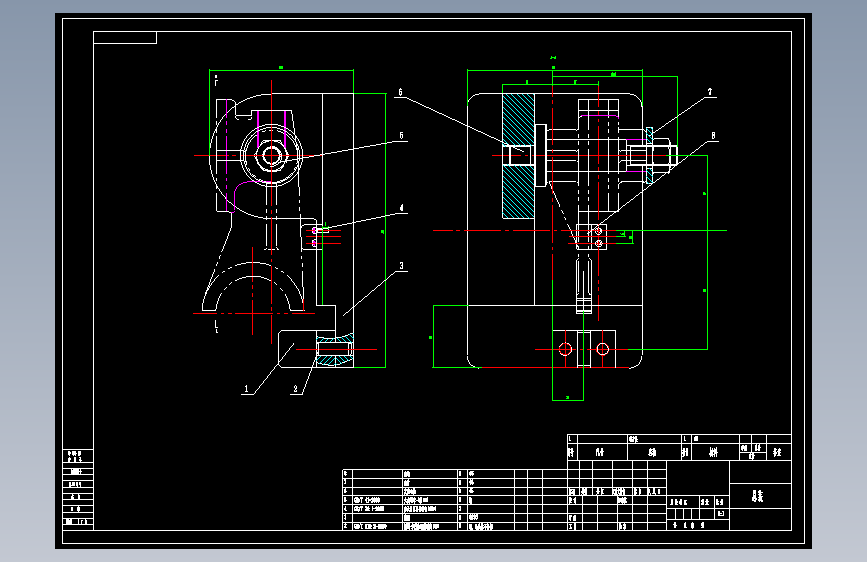Click the semicircular arch of the workpiece
This screenshot has height=562, width=867.
click(253, 285)
